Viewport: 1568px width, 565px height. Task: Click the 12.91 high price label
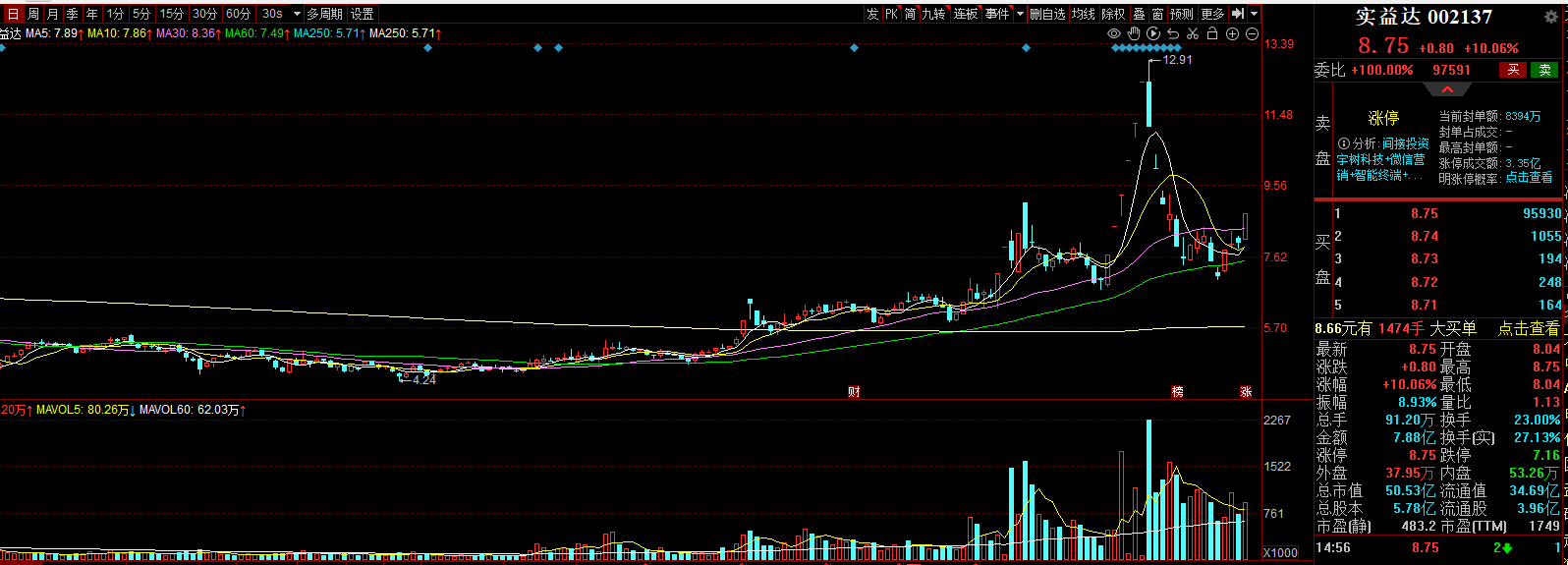(x=1177, y=60)
